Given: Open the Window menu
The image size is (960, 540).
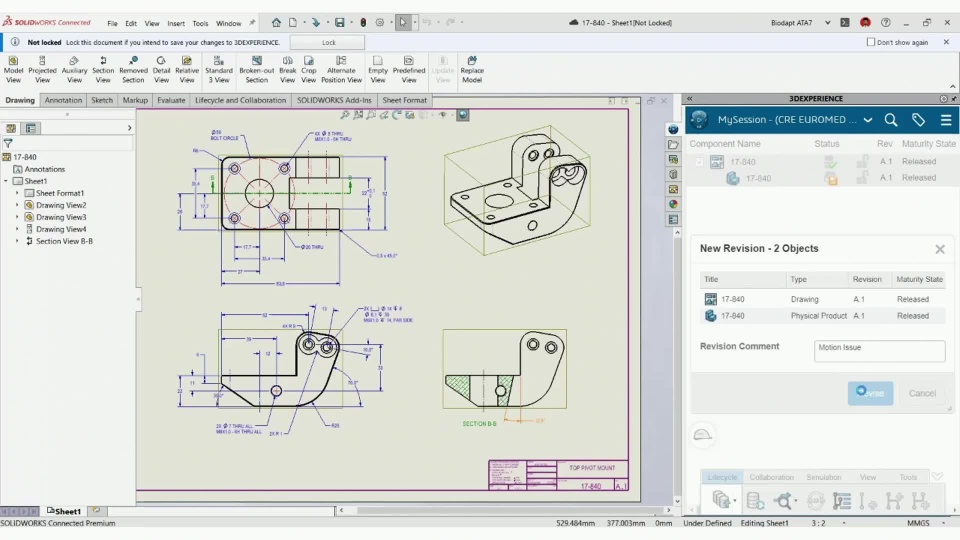Looking at the screenshot, I should pos(228,23).
